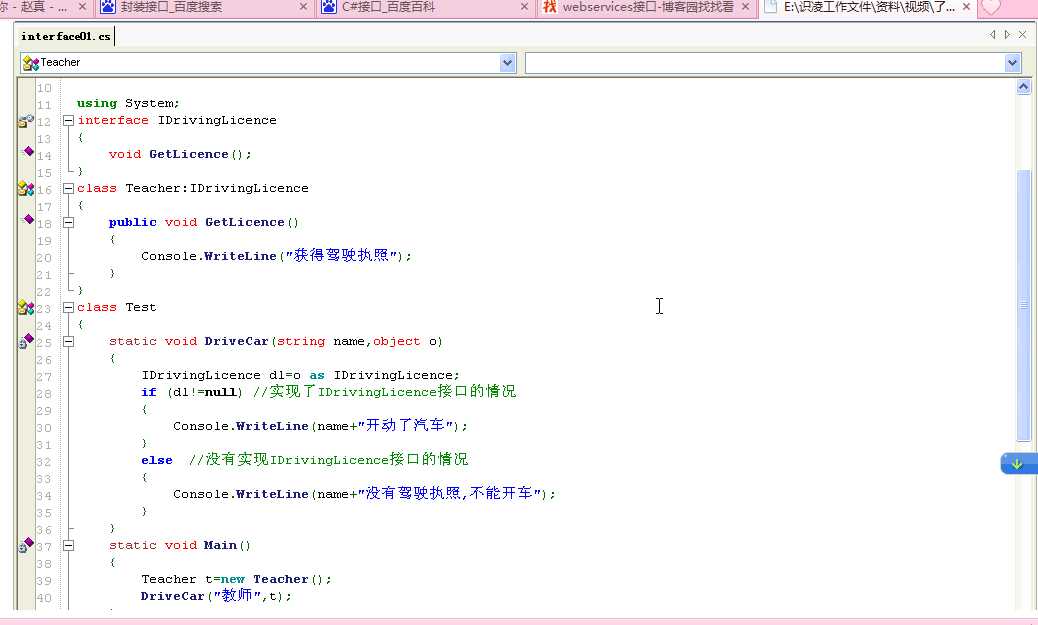Click the comment "没有实现IDrivingLicence接口的情况" on line 32
The image size is (1038, 625).
pos(328,459)
